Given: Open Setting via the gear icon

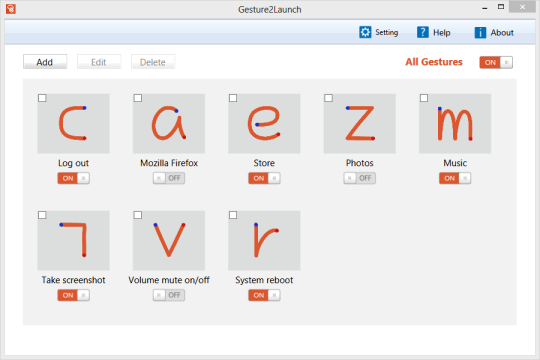Looking at the screenshot, I should 365,32.
